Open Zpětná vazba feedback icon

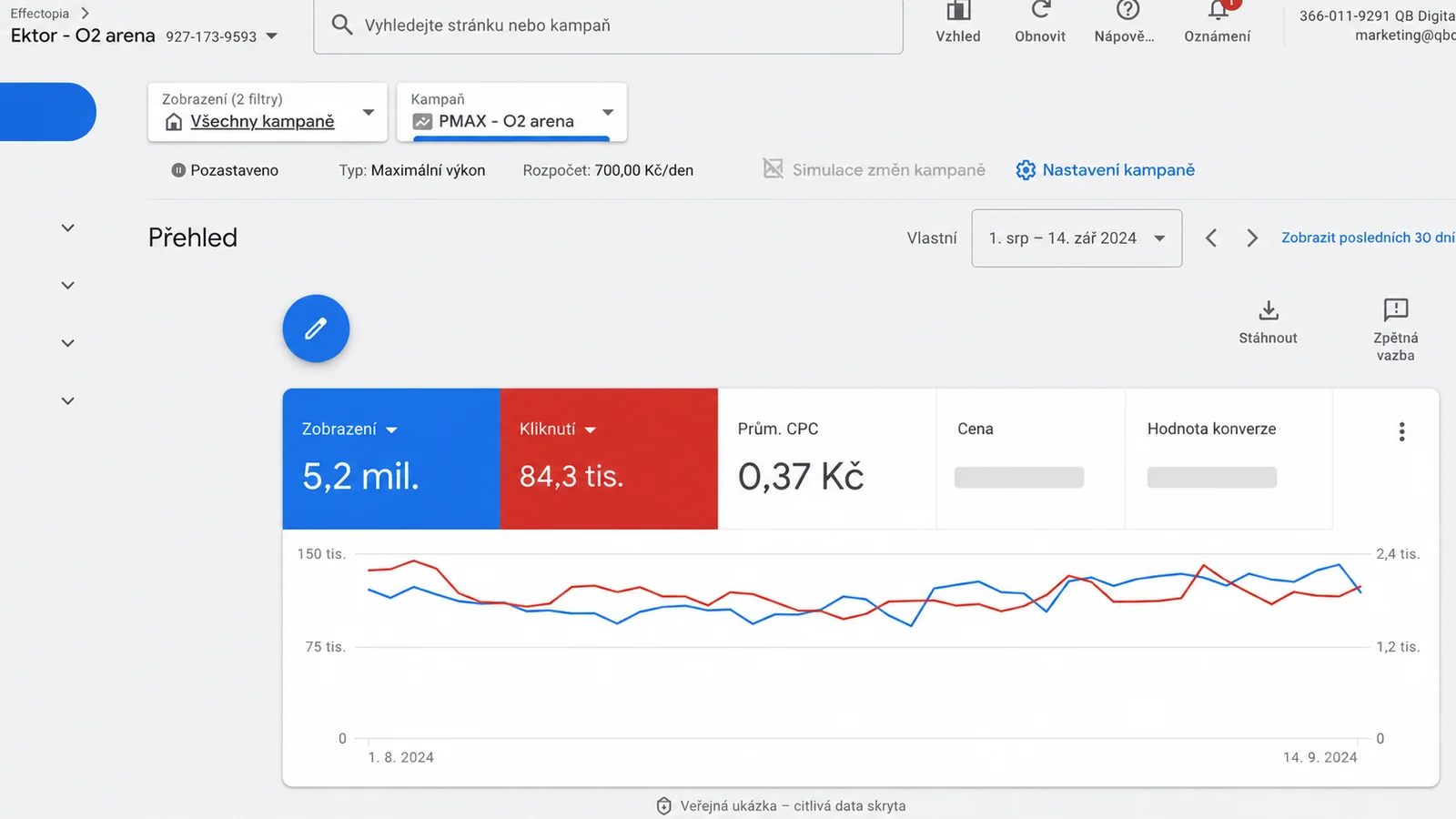(x=1395, y=310)
